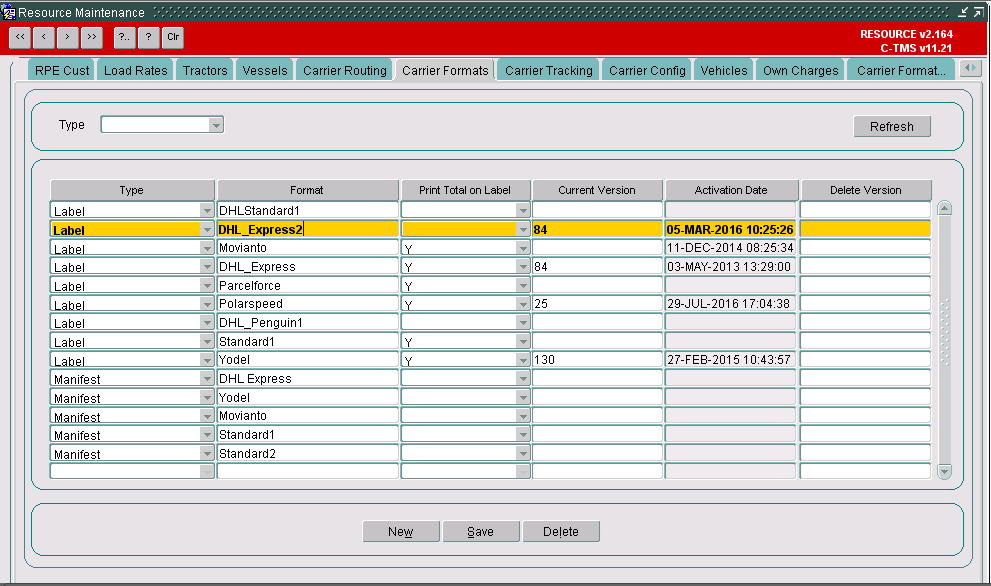
Task: Click the Delete Version column header
Action: [x=866, y=190]
